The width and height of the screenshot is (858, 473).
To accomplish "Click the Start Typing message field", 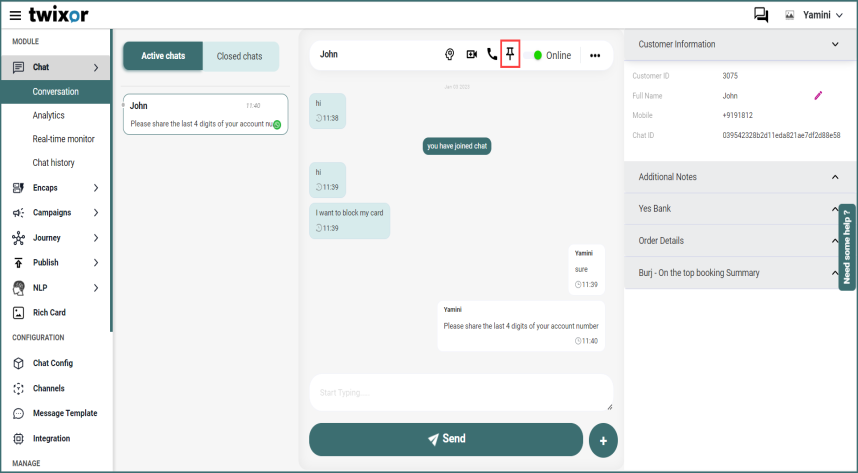I will tap(460, 392).
